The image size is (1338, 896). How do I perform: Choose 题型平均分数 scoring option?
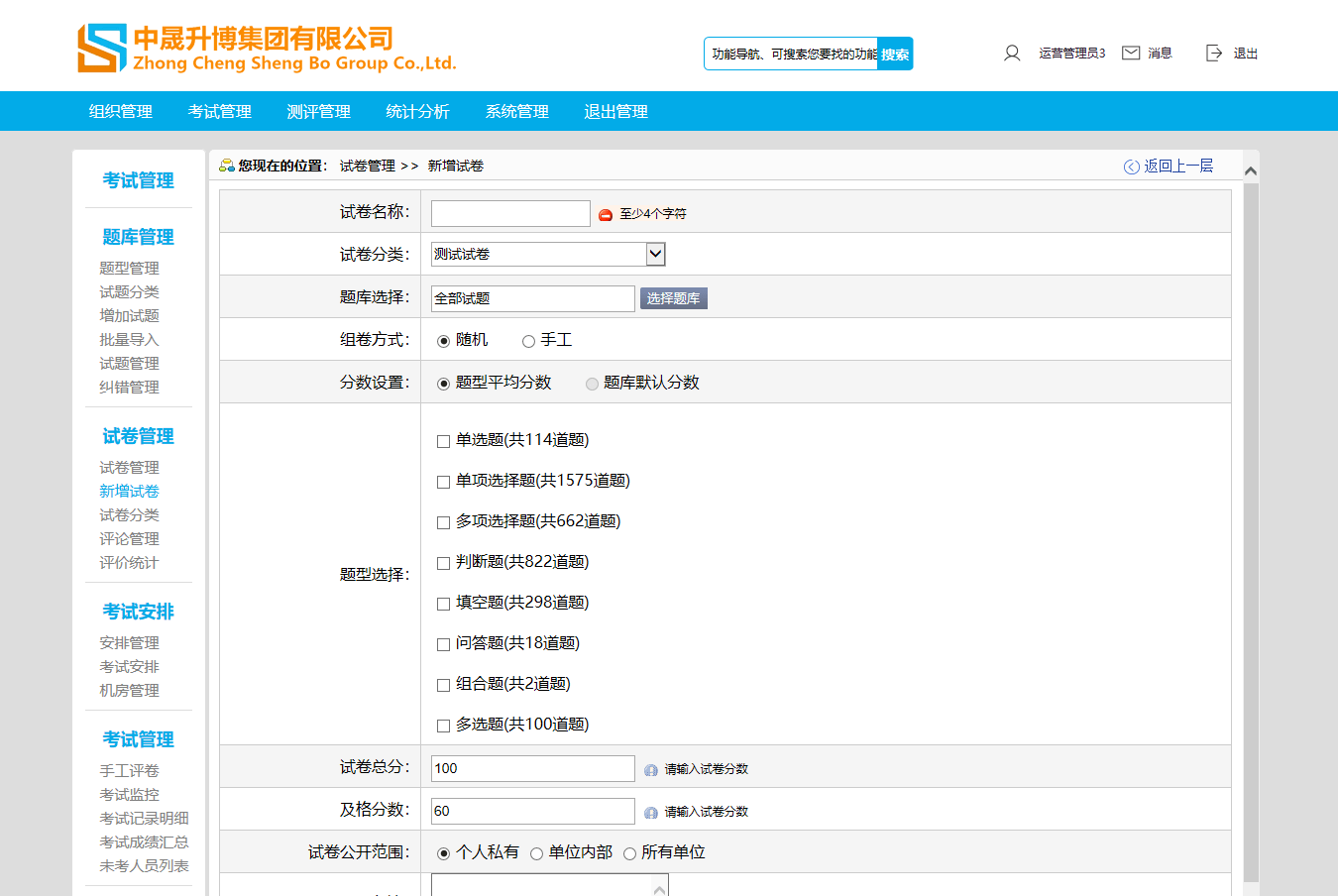[443, 384]
